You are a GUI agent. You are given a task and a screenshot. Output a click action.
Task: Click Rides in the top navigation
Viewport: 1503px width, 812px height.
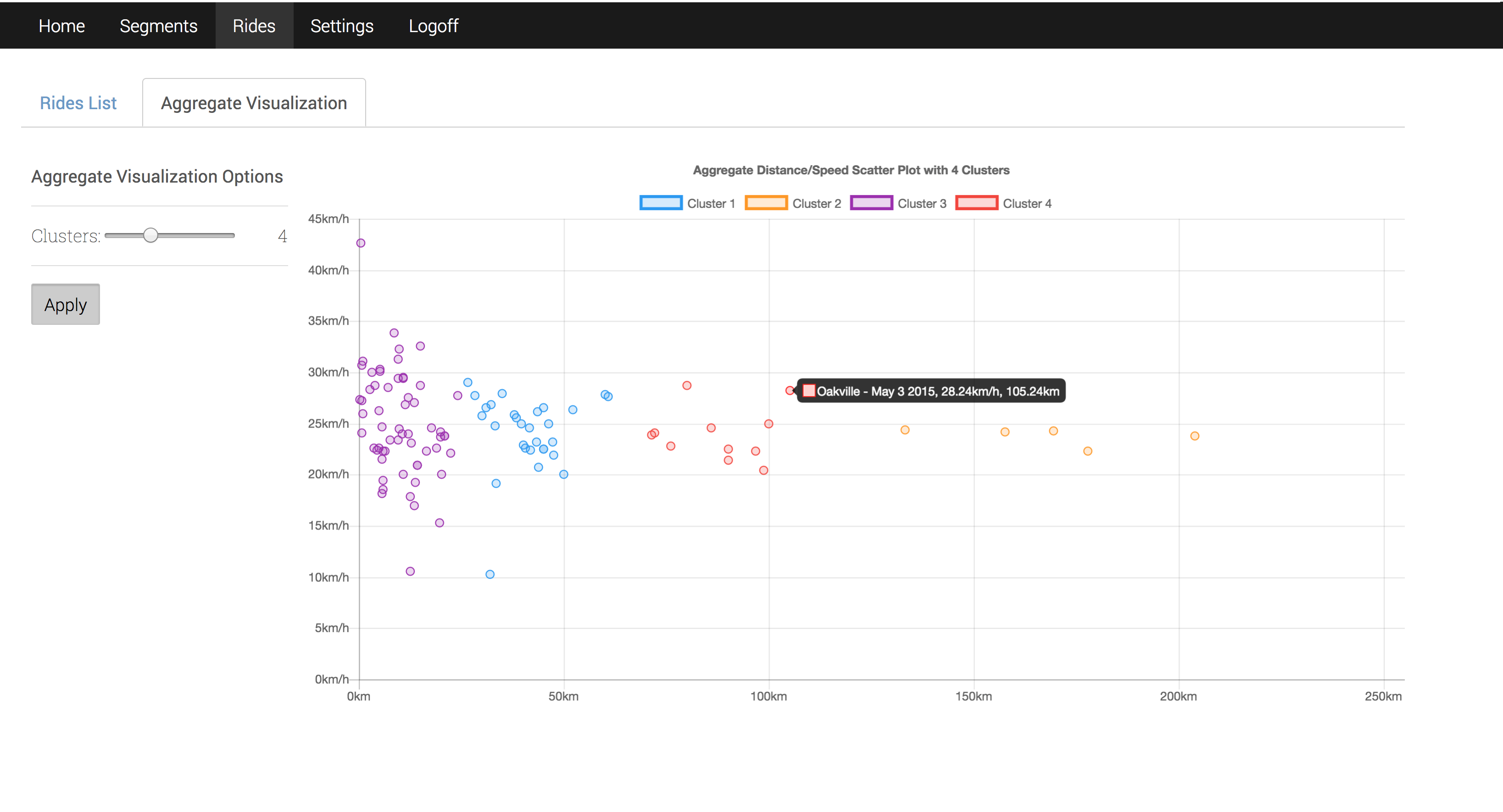pyautogui.click(x=254, y=26)
